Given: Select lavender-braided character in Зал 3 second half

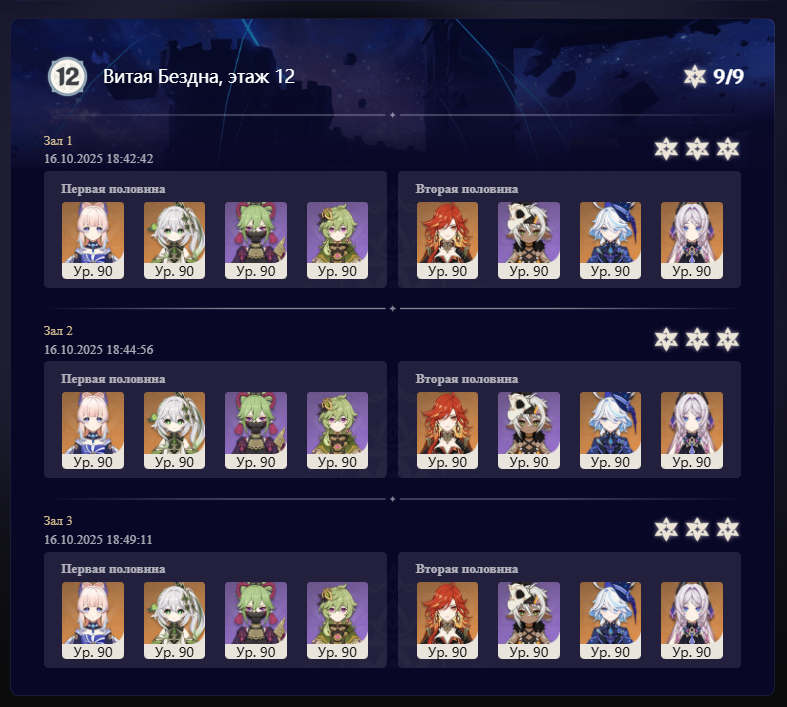Looking at the screenshot, I should click(x=692, y=621).
